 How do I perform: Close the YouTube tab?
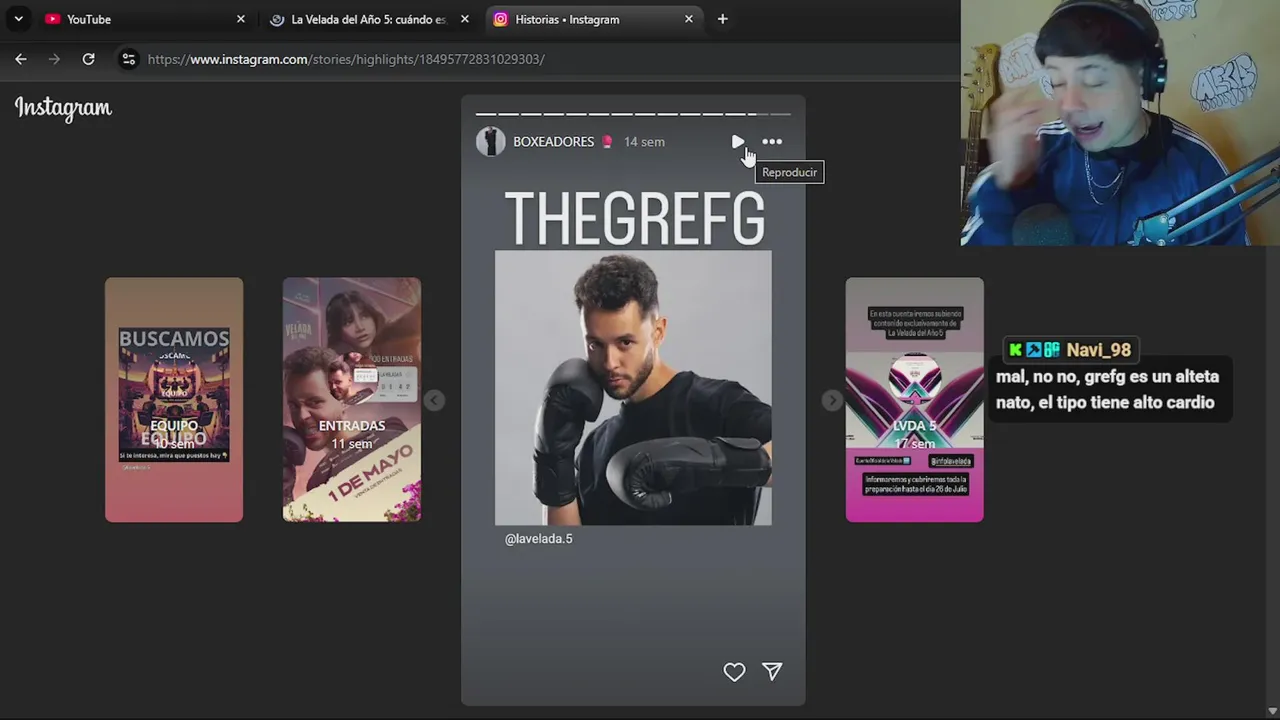[240, 19]
